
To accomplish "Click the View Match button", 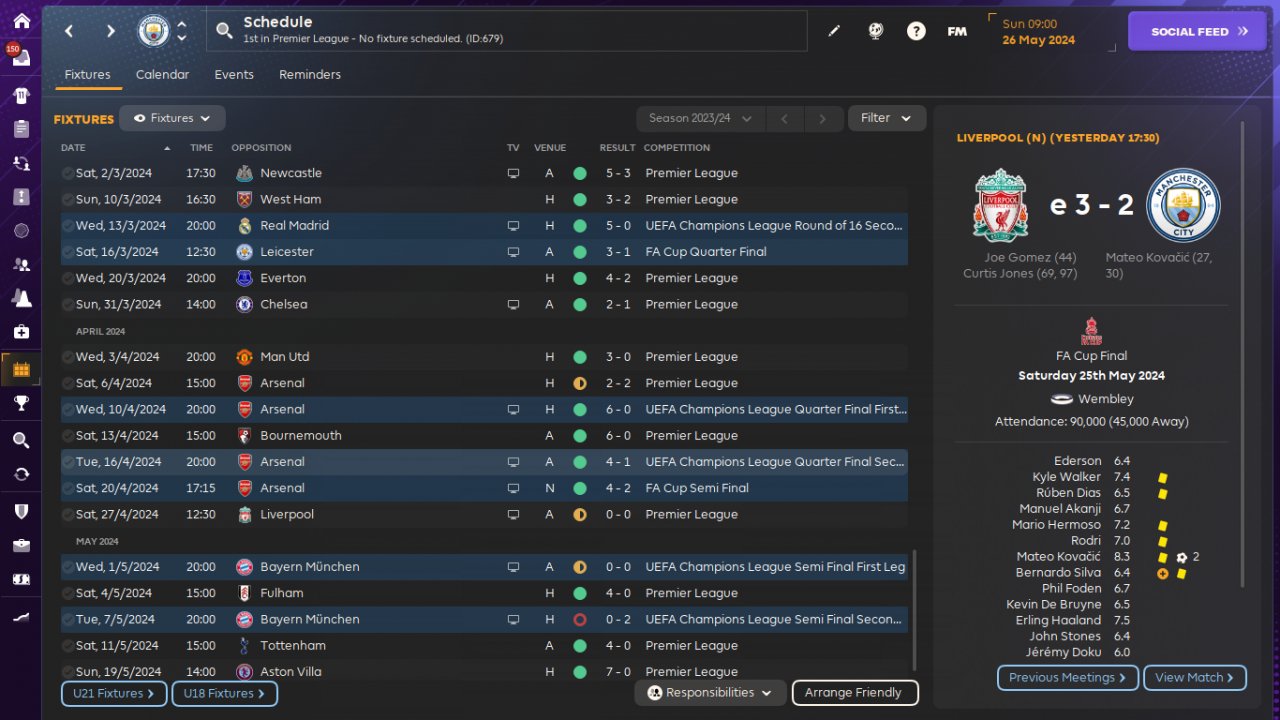I will [1195, 678].
